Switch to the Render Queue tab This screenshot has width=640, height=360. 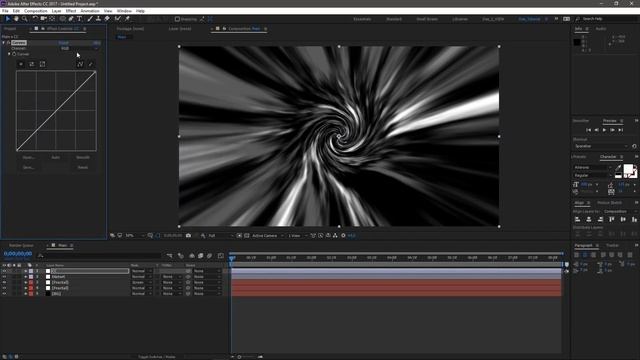point(21,245)
